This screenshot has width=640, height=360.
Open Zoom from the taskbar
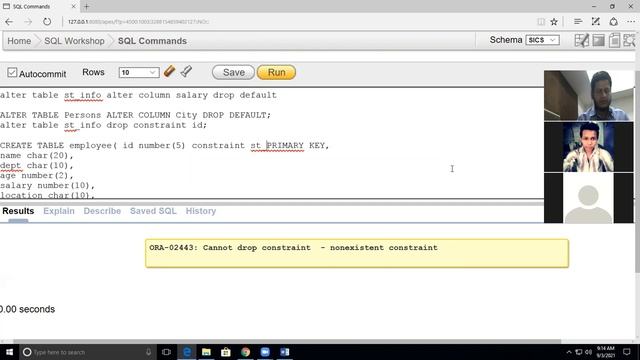tap(265, 352)
